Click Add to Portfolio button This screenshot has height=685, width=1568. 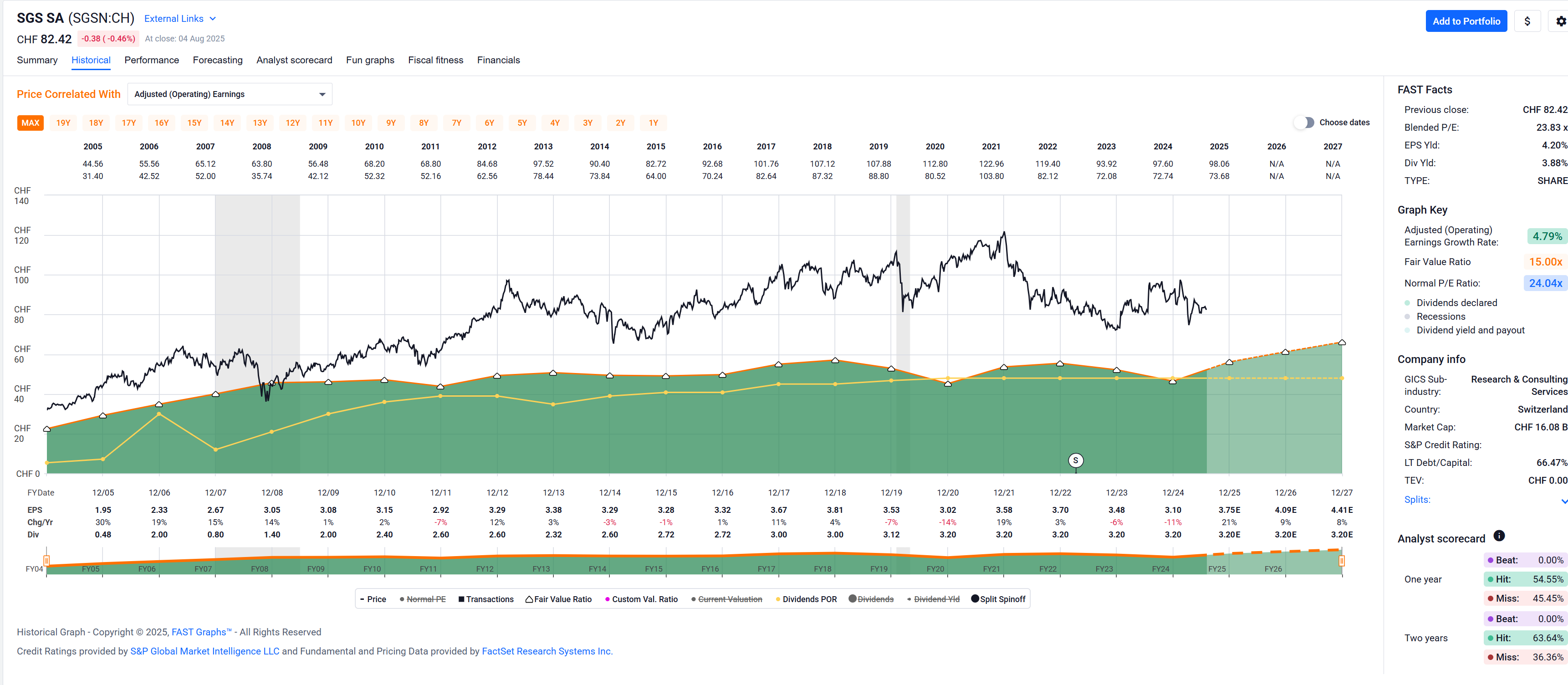click(1466, 21)
